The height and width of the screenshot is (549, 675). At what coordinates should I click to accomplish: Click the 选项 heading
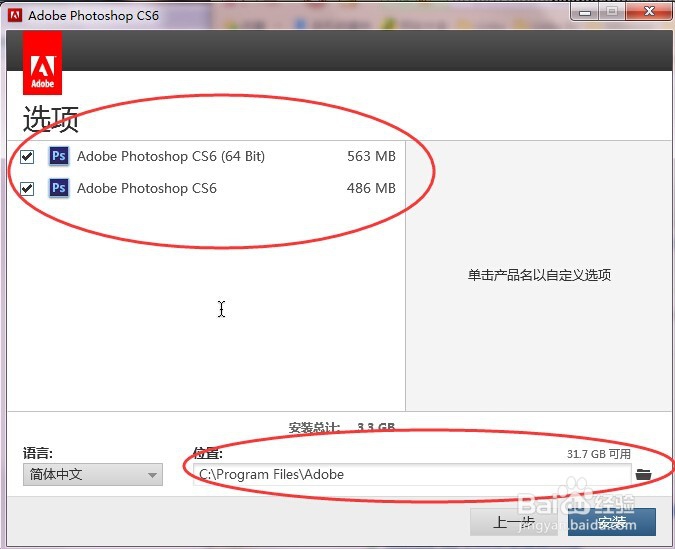(50, 119)
